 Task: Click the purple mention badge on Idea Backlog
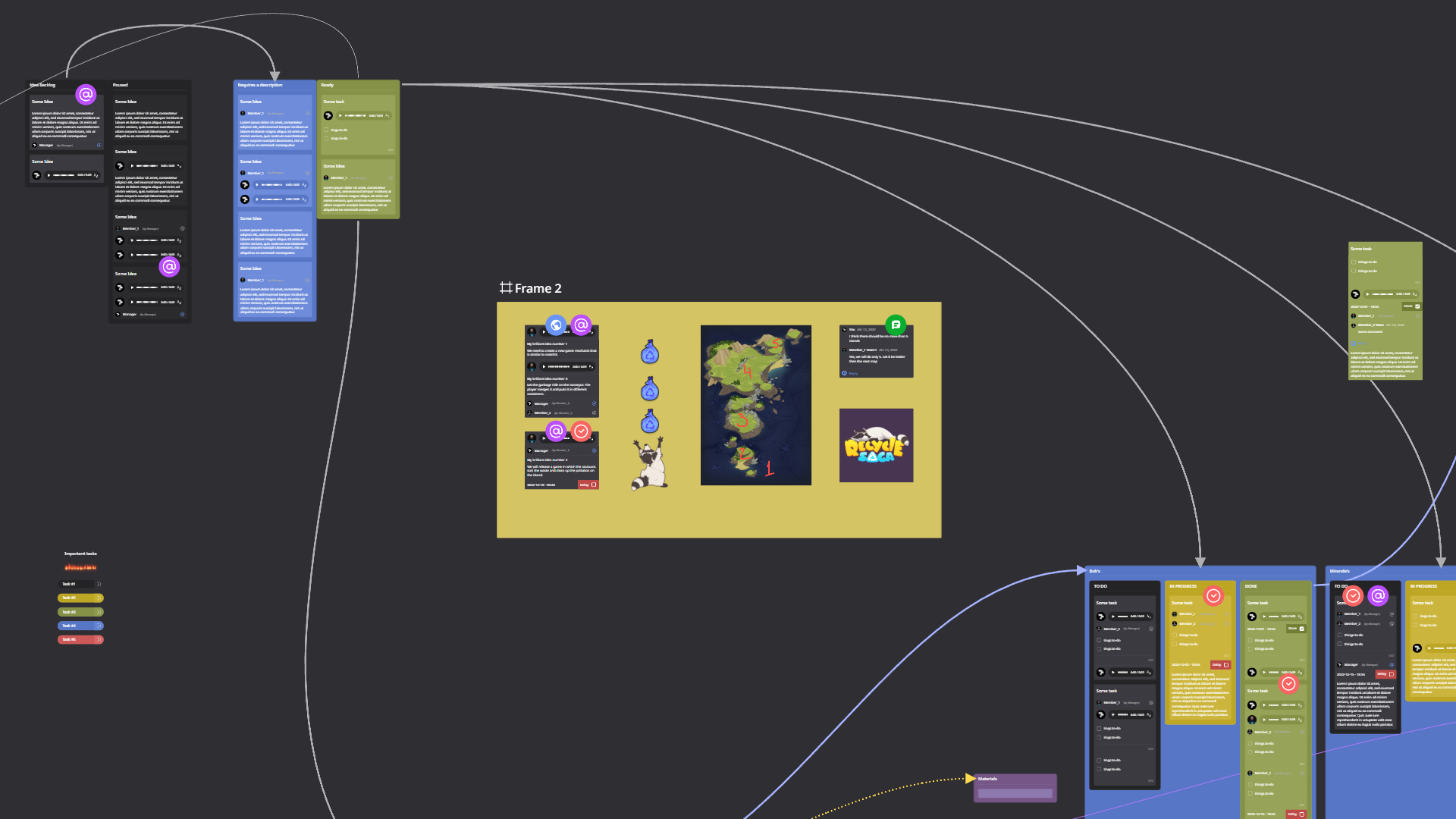pyautogui.click(x=86, y=95)
